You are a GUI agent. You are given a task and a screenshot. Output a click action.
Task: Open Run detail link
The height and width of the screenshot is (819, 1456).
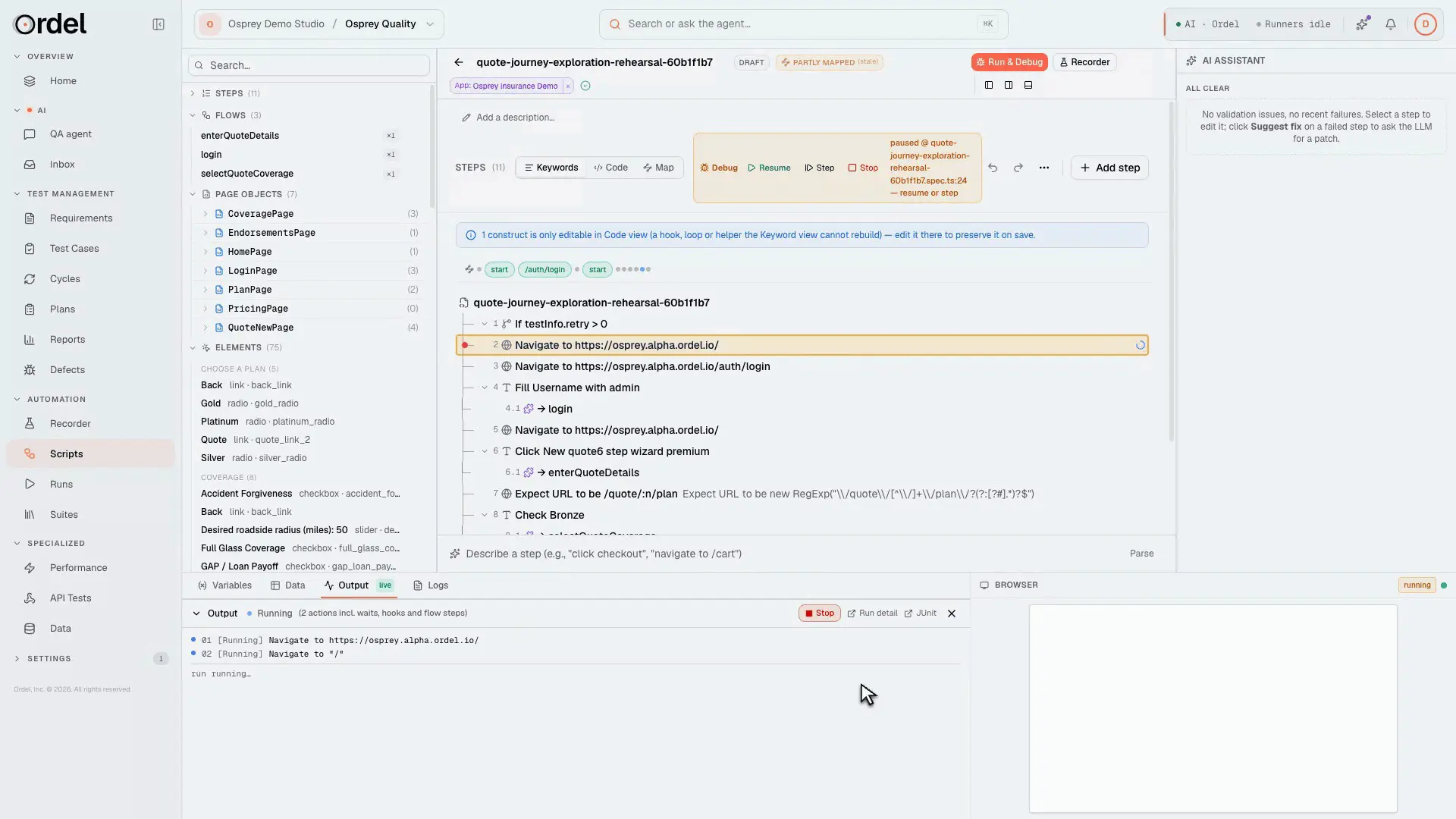[872, 613]
